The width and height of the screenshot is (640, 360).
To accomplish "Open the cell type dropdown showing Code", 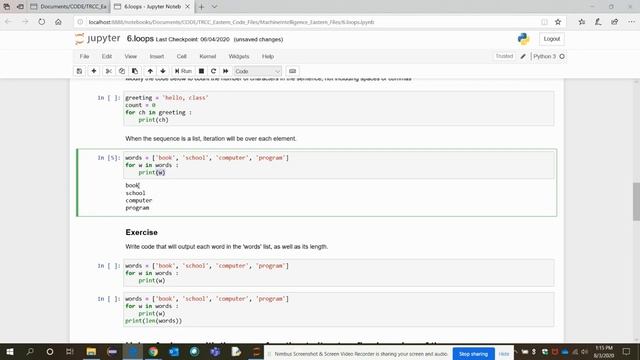I will point(258,71).
